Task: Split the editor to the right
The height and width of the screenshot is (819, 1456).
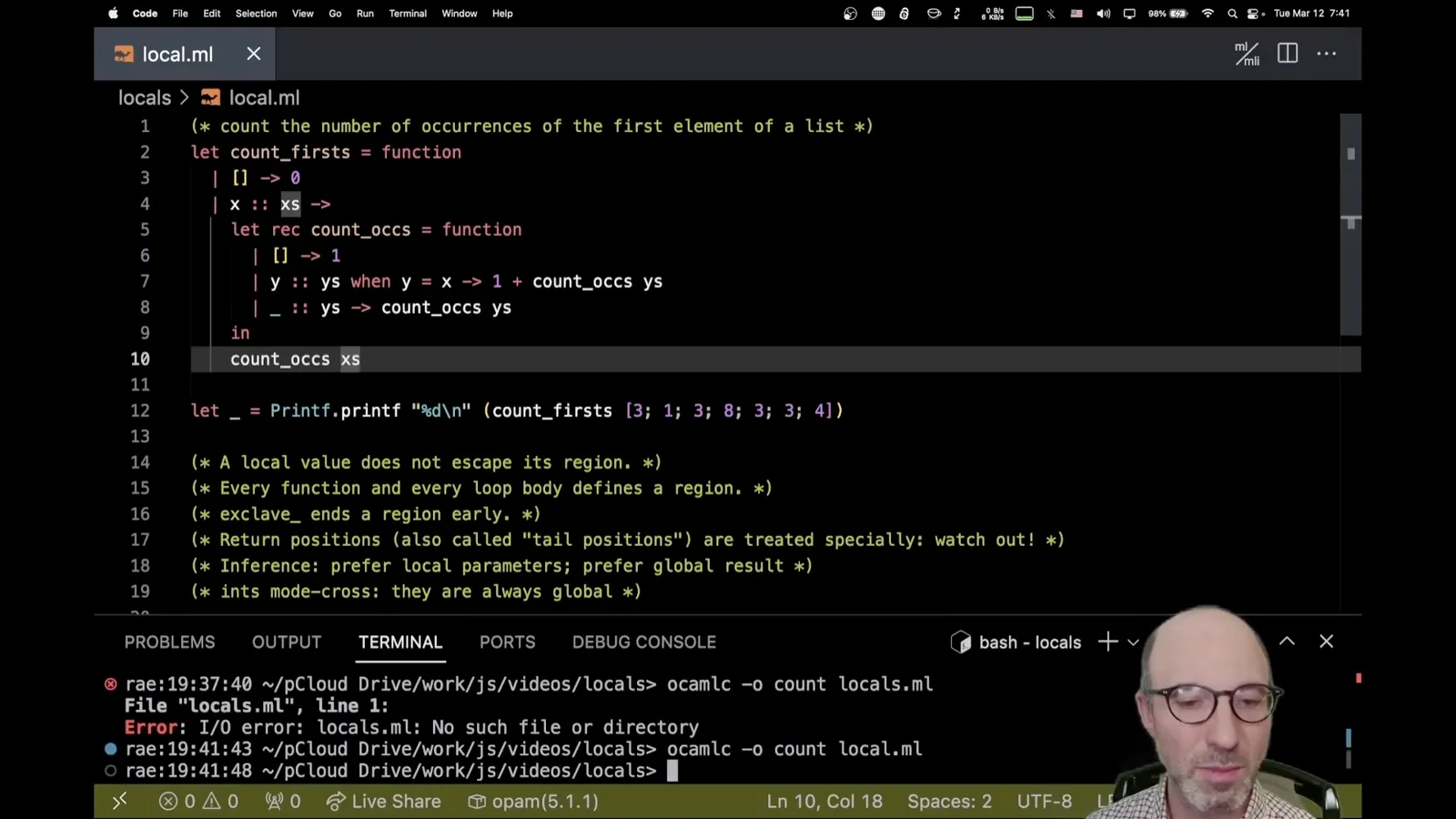Action: (x=1288, y=54)
